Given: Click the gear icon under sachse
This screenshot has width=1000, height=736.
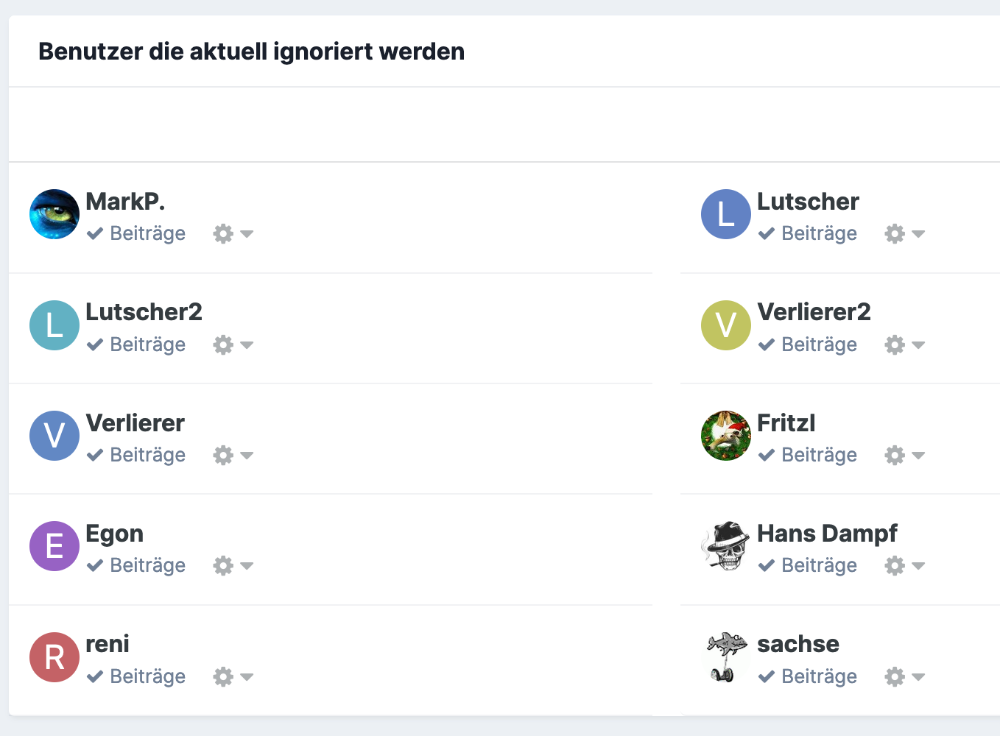Looking at the screenshot, I should click(x=895, y=677).
